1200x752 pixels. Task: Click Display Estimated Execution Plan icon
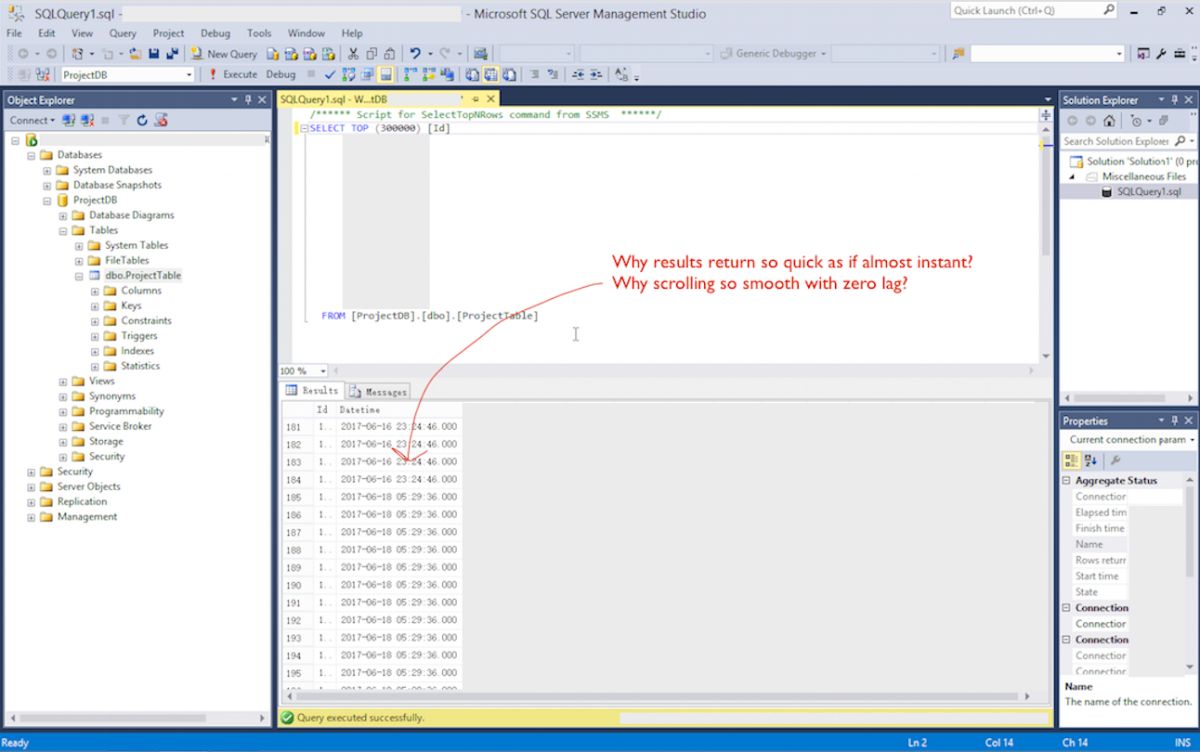point(348,75)
